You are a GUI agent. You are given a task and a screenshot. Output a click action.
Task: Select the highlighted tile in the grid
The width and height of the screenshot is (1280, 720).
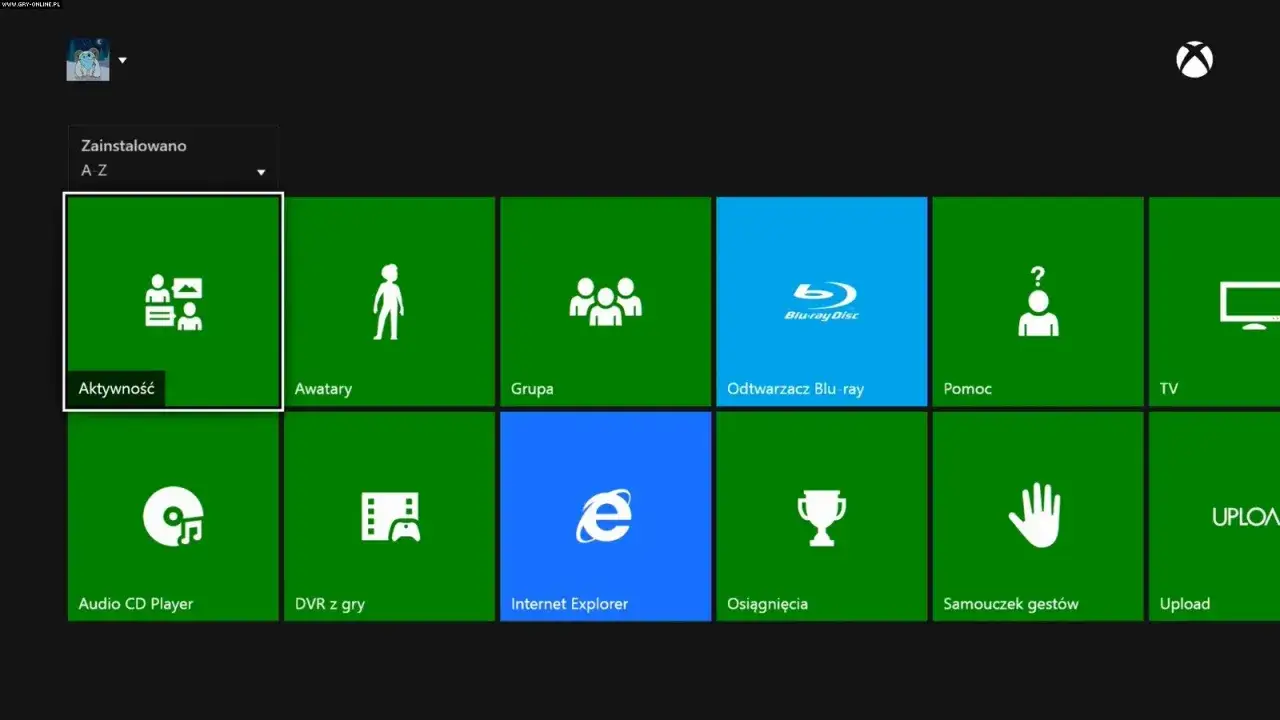(173, 300)
